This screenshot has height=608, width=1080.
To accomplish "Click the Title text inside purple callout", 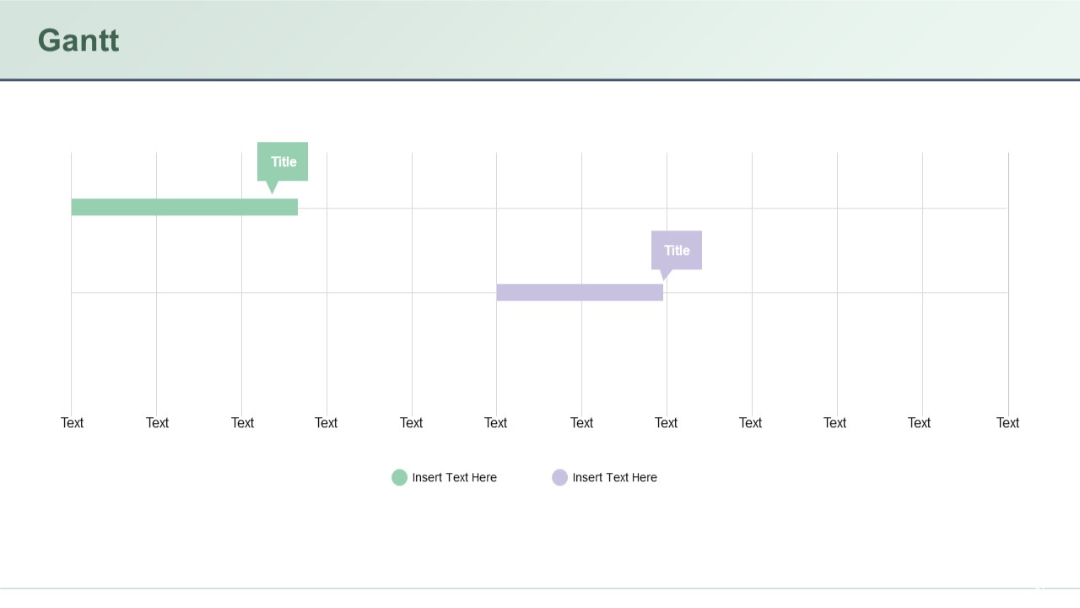I will [x=677, y=250].
